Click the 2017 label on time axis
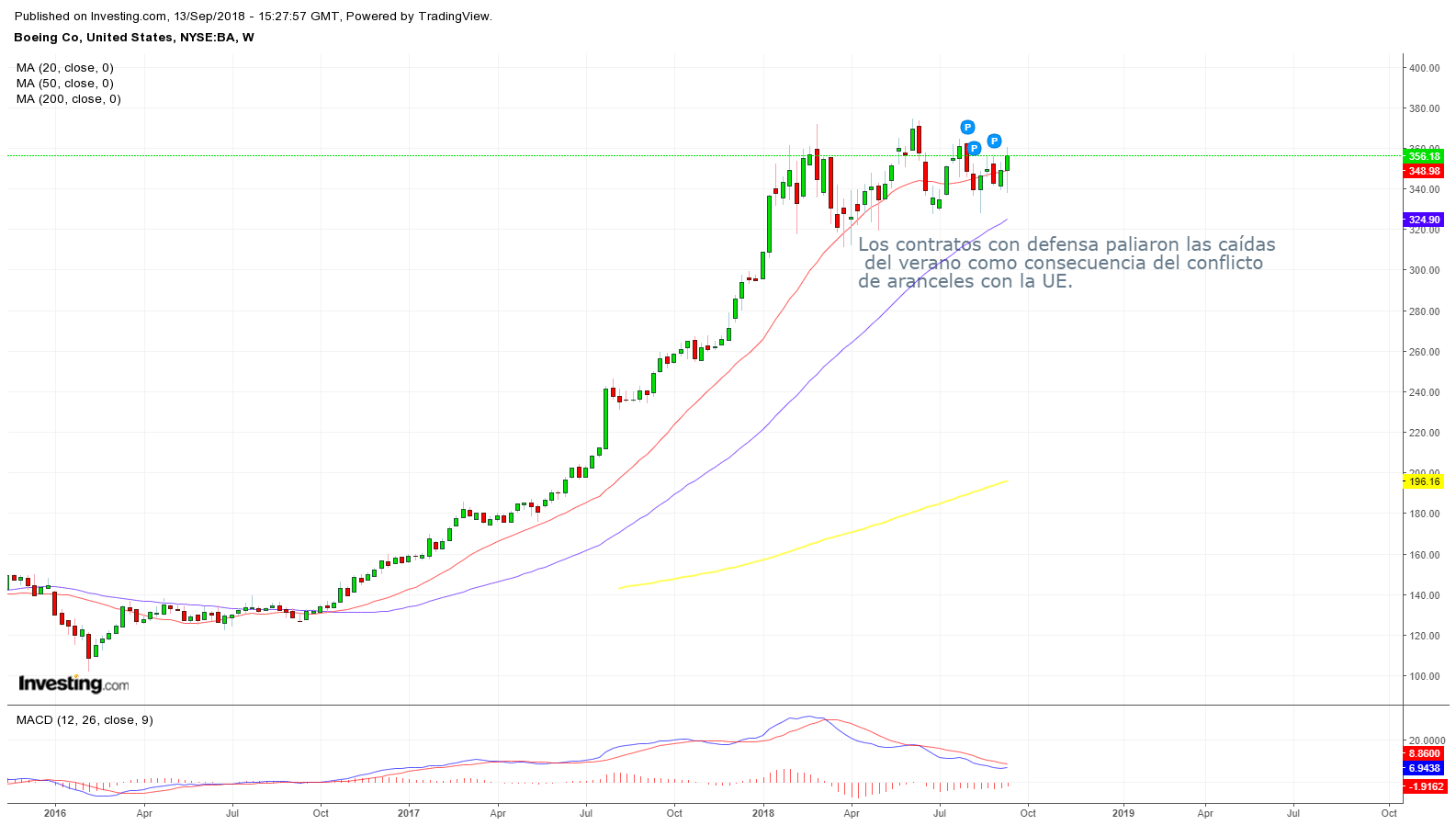 click(x=409, y=813)
